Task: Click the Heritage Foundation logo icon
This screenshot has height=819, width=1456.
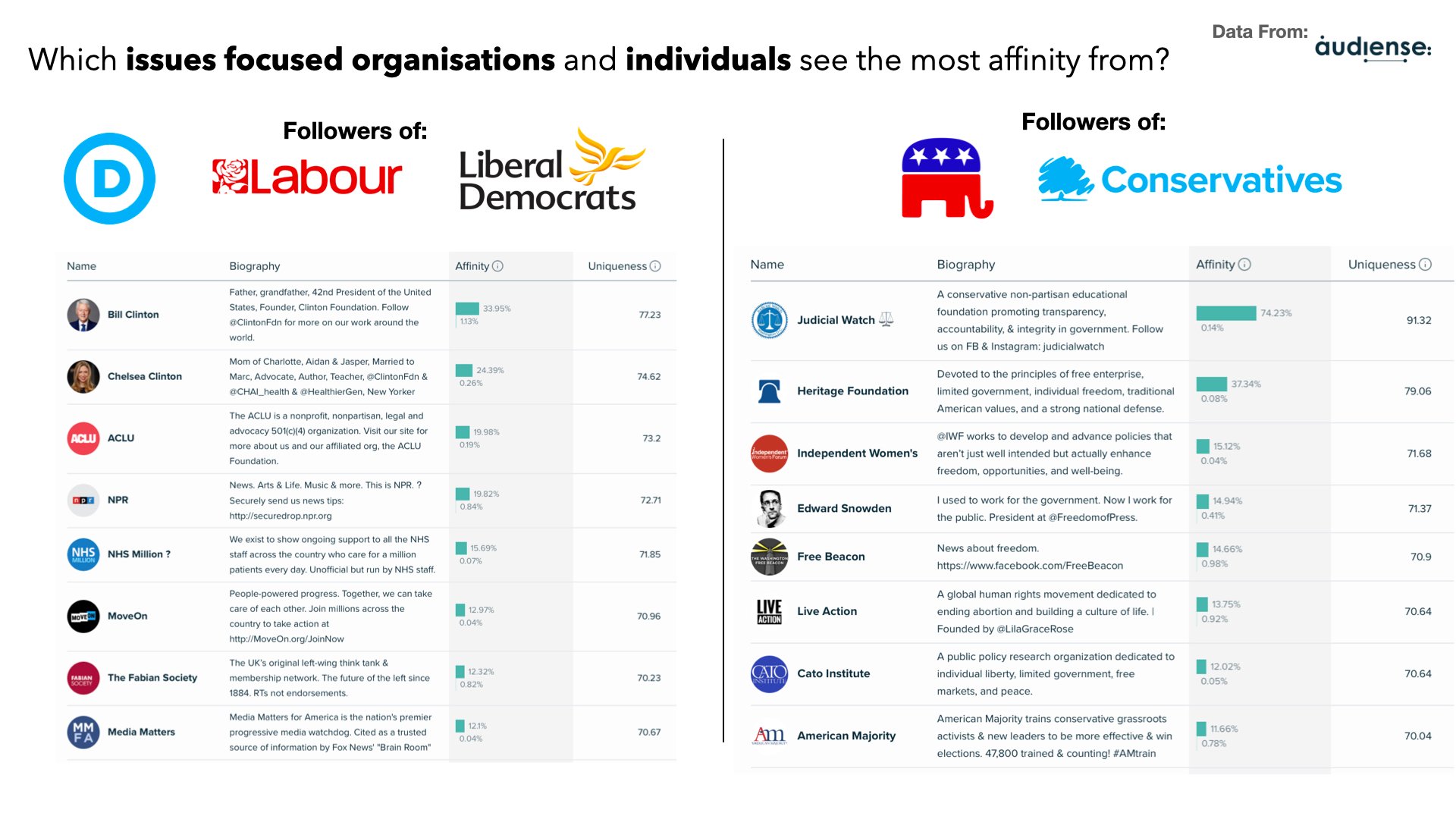Action: pyautogui.click(x=768, y=392)
